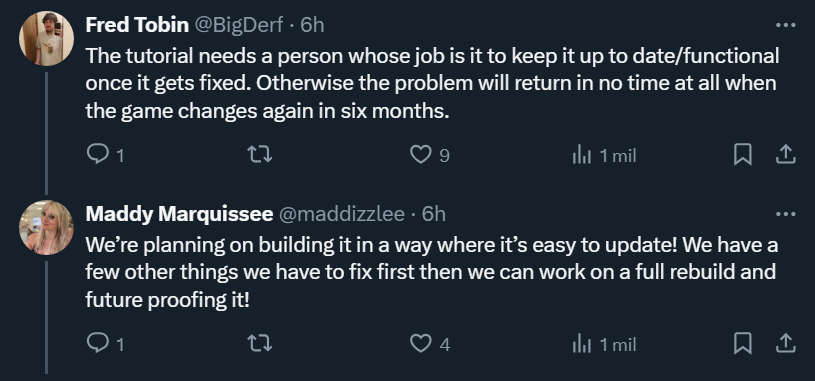This screenshot has width=815, height=381.
Task: Retweet Maddy Marquissee's tweet
Action: (259, 344)
